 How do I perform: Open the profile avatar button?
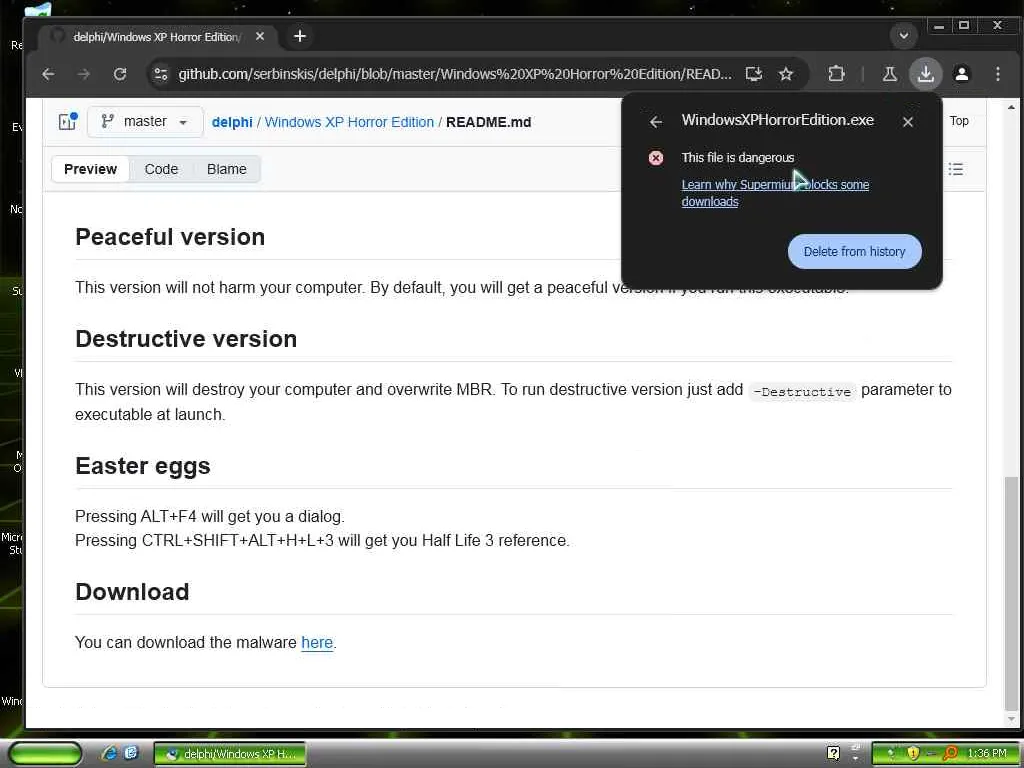(961, 74)
